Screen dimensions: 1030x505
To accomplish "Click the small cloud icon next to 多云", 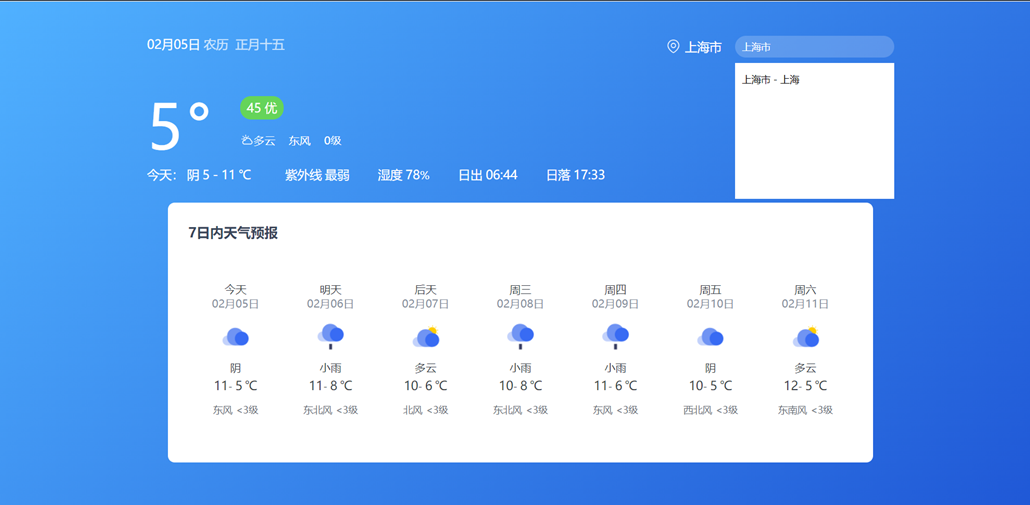I will [246, 141].
